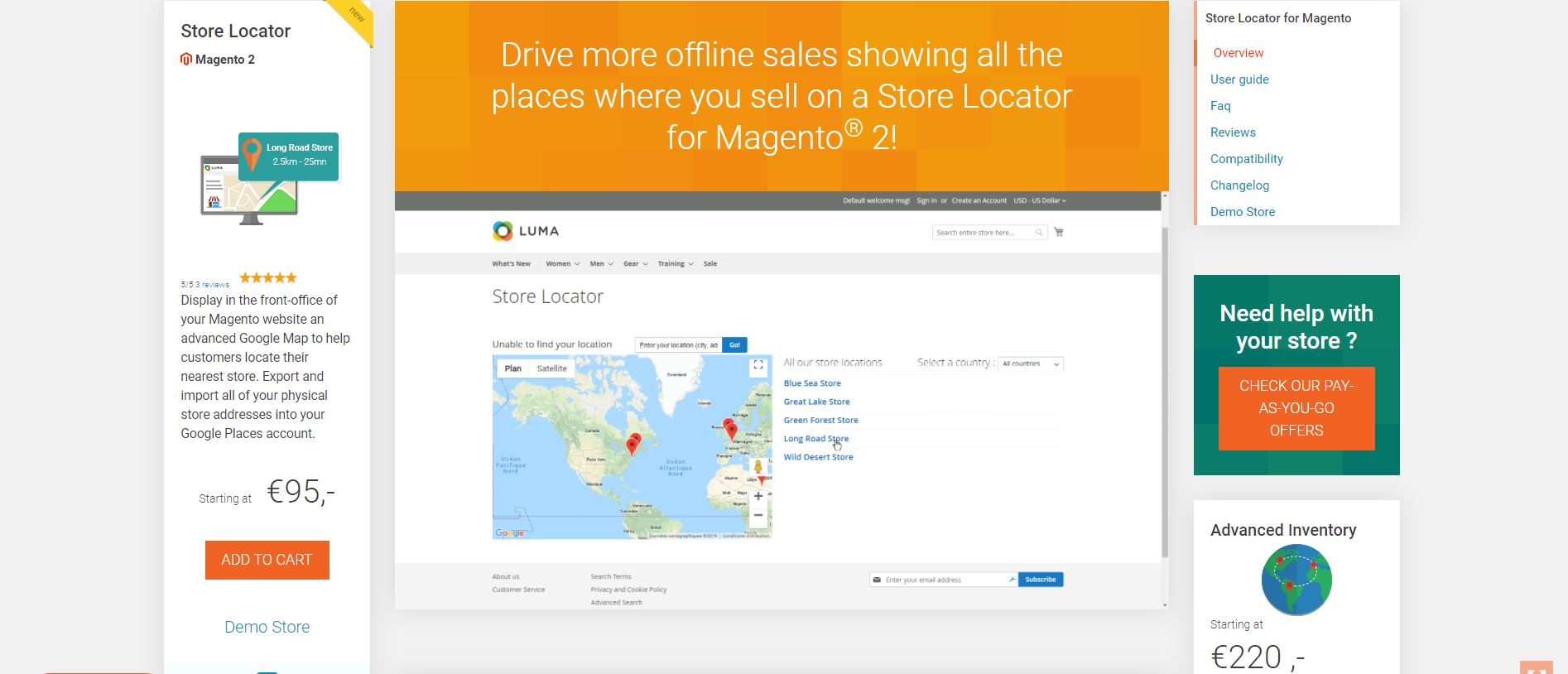Select Wild Desert Store location
The height and width of the screenshot is (674, 1568).
(x=819, y=457)
